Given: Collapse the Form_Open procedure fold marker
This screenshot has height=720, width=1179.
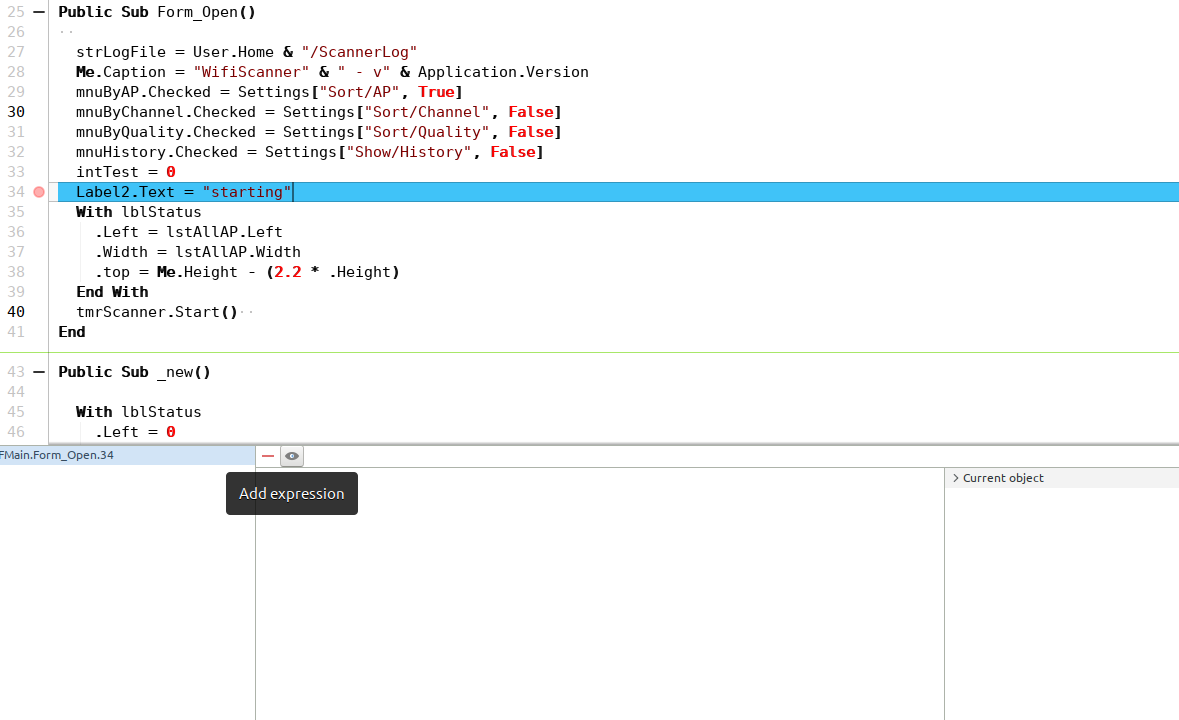Looking at the screenshot, I should (39, 12).
